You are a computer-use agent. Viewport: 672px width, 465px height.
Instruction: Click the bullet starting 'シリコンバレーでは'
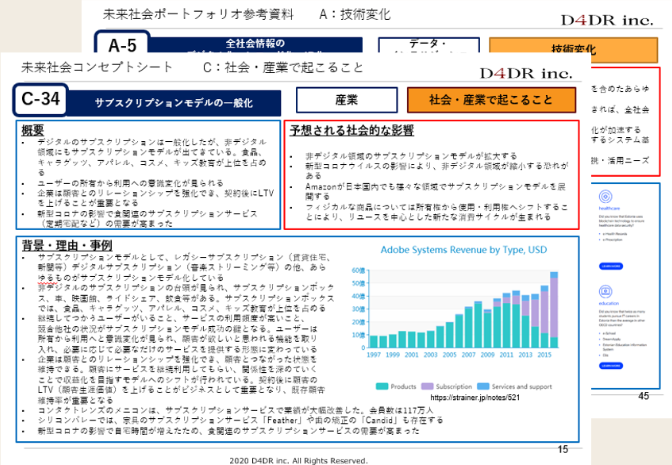pyautogui.click(x=240, y=420)
